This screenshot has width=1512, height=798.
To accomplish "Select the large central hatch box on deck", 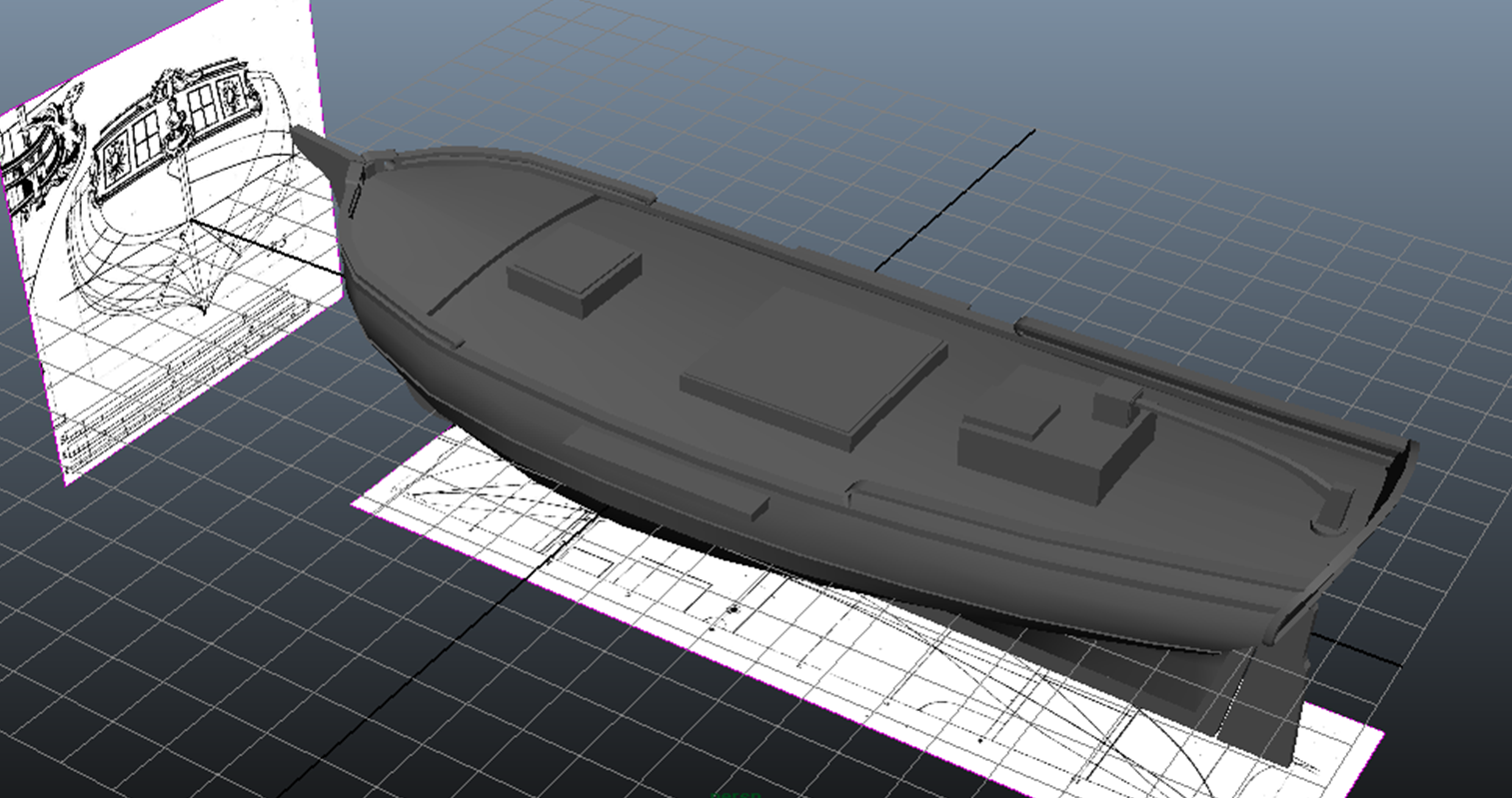I will 813,369.
